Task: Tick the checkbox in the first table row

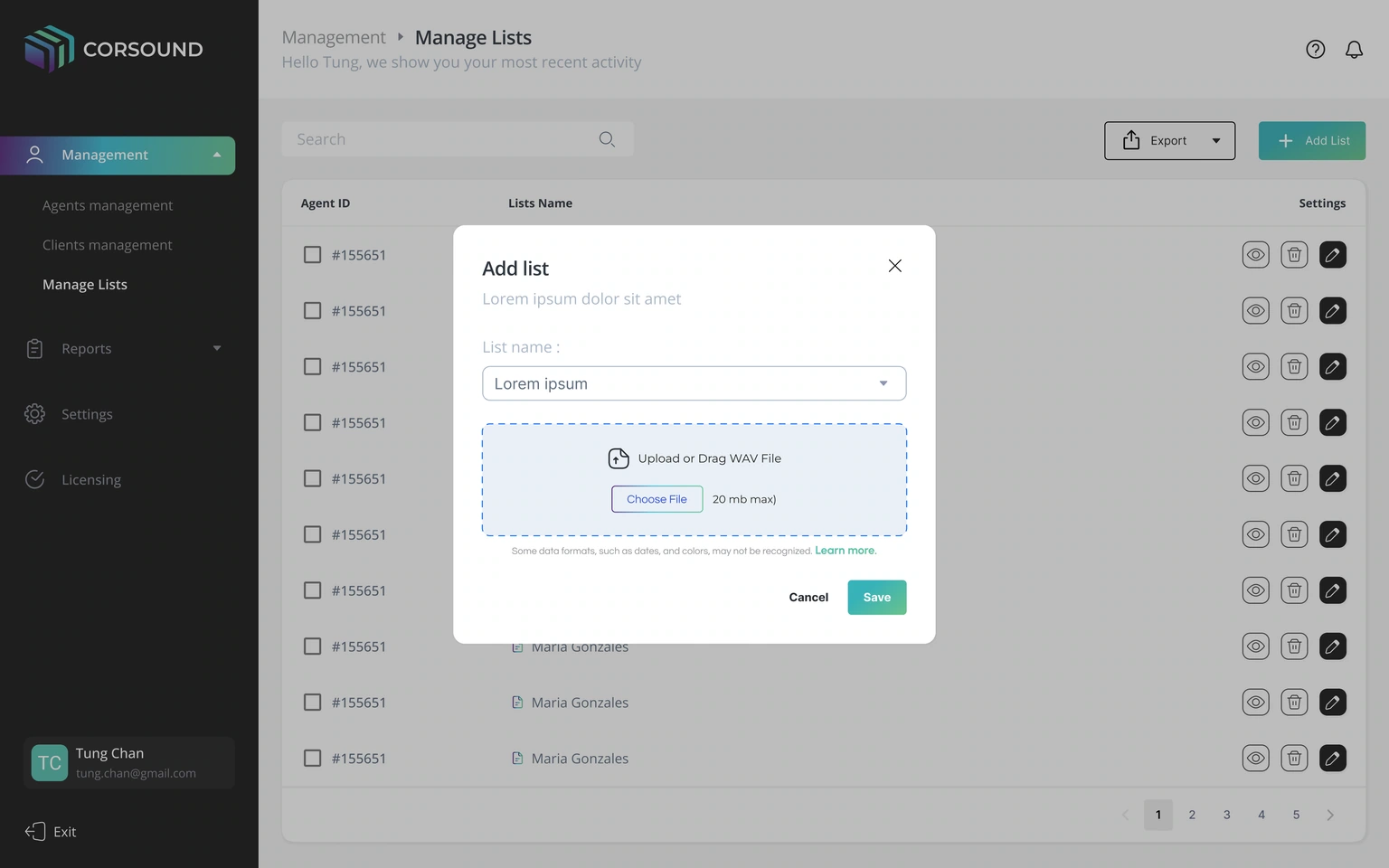Action: pyautogui.click(x=312, y=255)
